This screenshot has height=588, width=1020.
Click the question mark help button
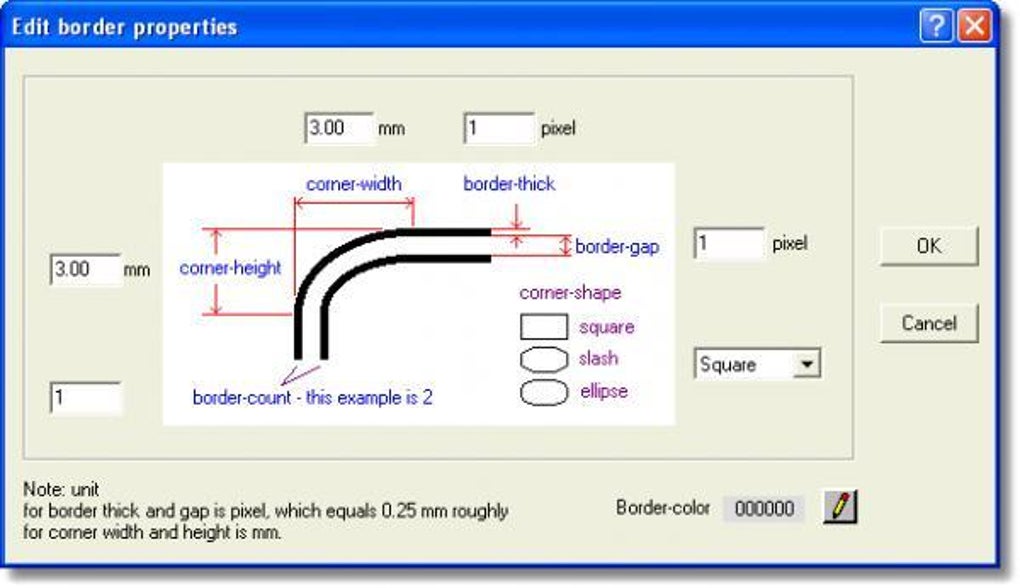tap(936, 27)
